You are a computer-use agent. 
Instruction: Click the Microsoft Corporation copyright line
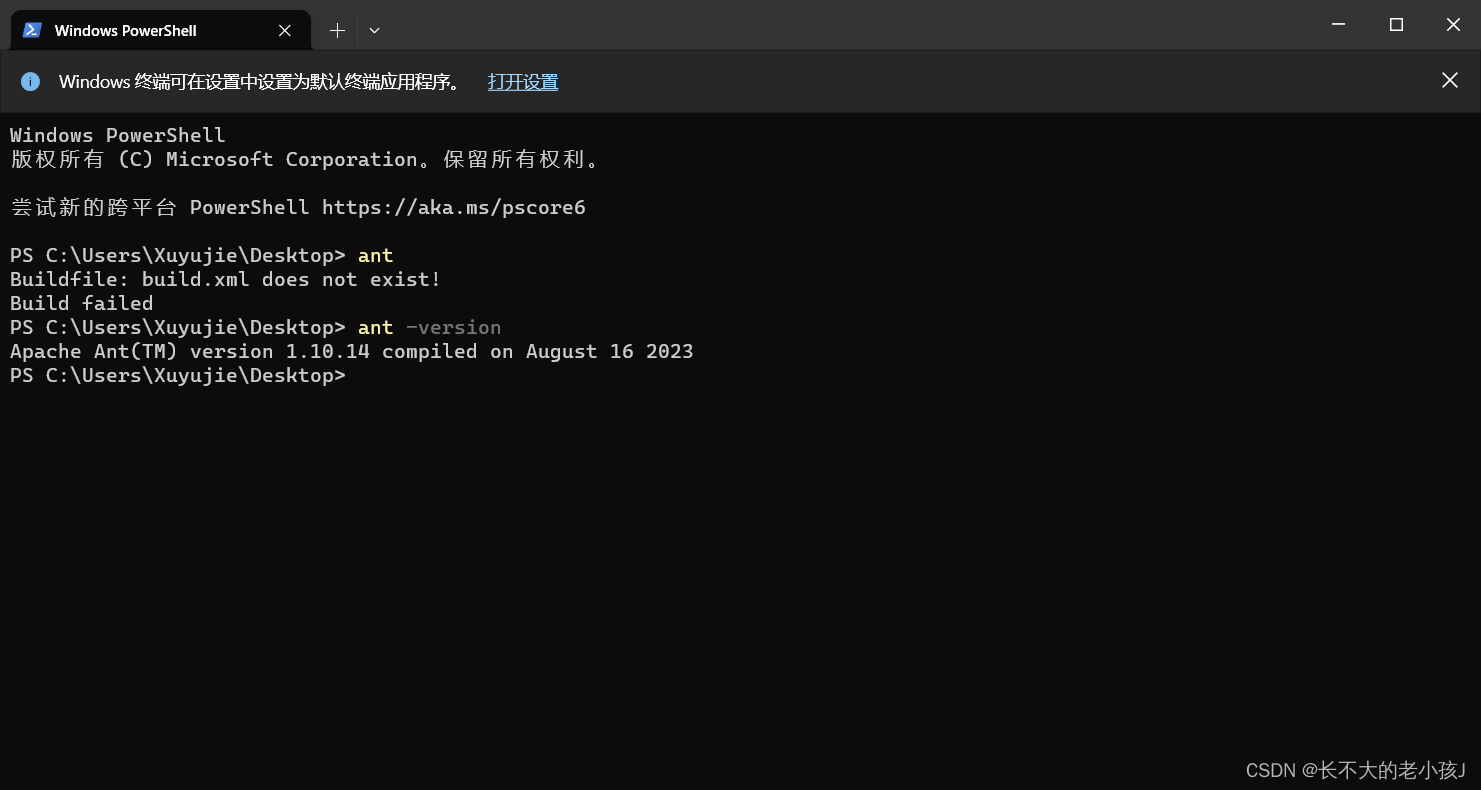pyautogui.click(x=304, y=159)
